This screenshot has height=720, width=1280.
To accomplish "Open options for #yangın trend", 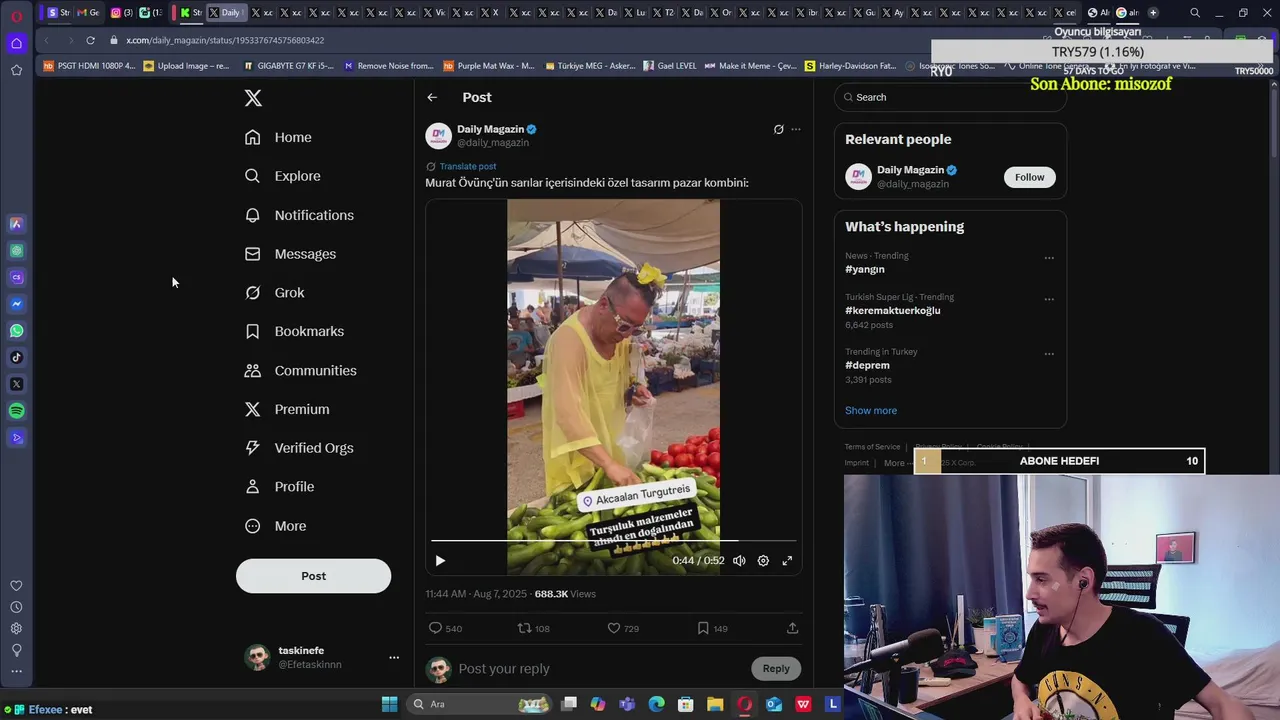I will (1049, 258).
